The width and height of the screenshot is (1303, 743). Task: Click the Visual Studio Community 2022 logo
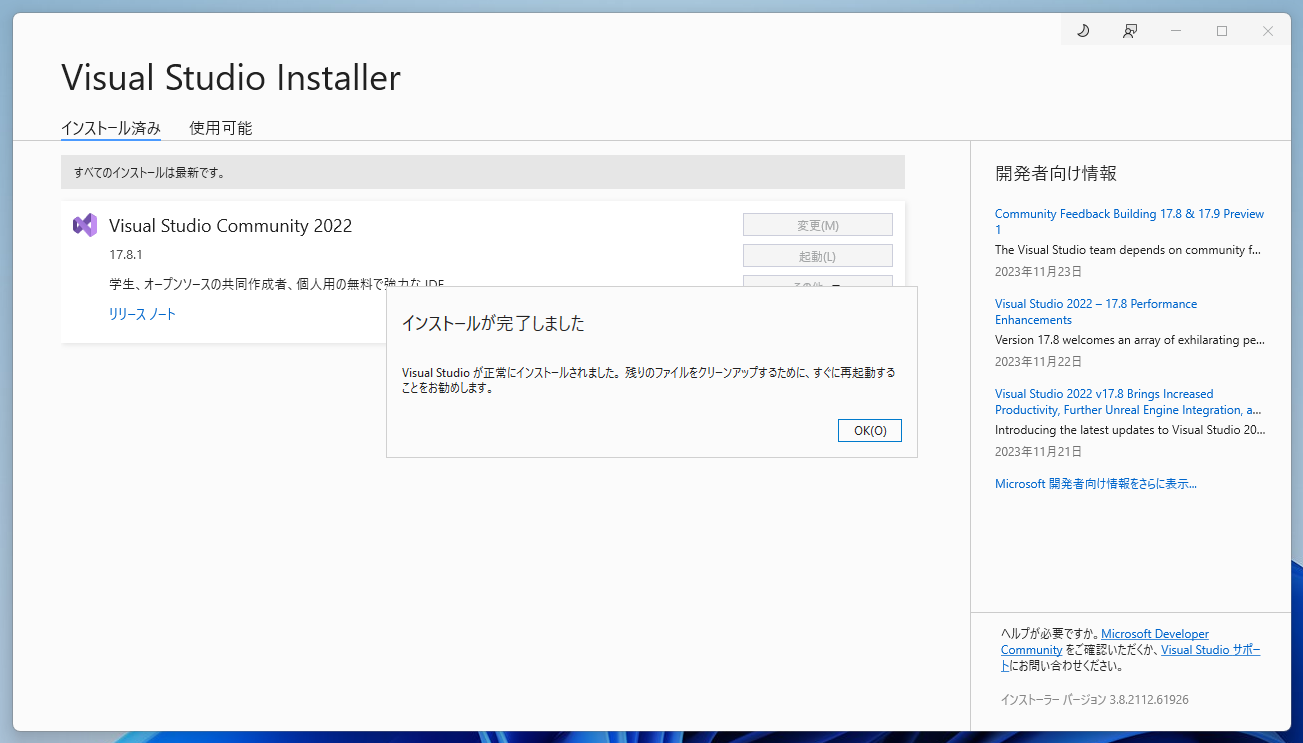(85, 225)
